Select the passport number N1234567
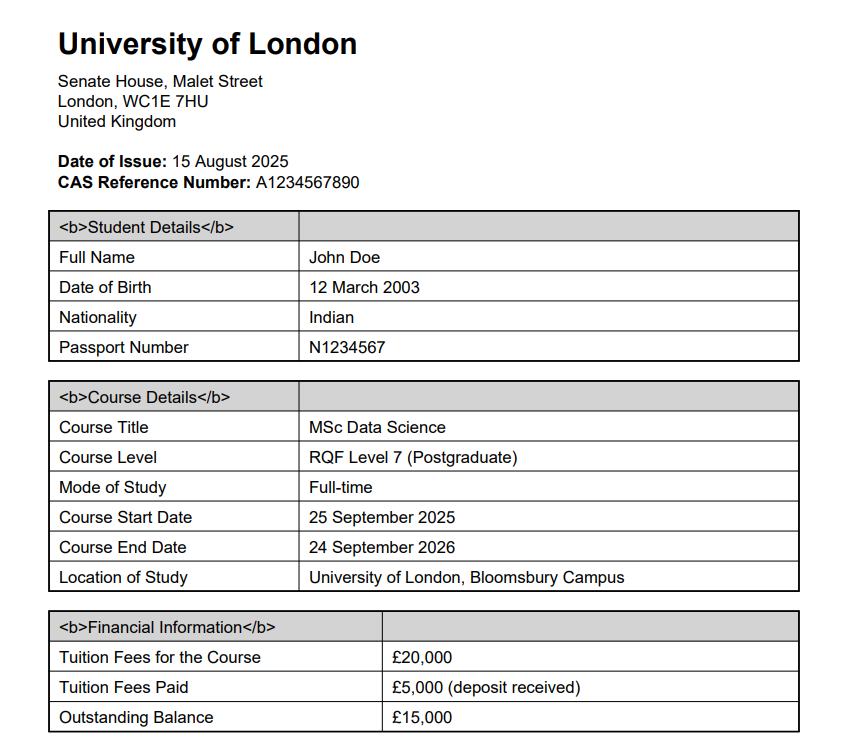Screen dimensions: 856x747 [347, 347]
